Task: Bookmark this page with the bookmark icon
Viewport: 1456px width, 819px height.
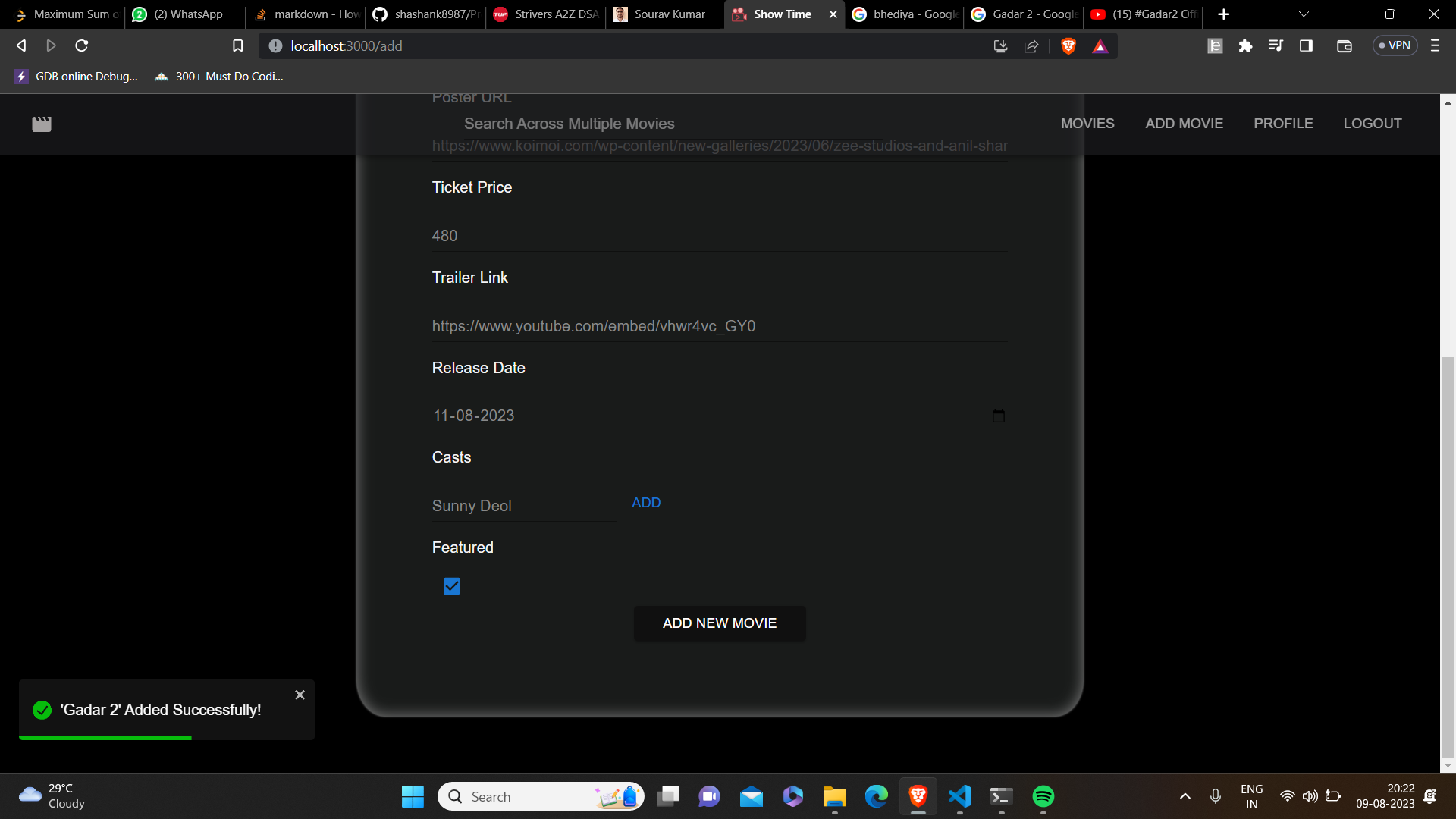Action: pos(237,46)
